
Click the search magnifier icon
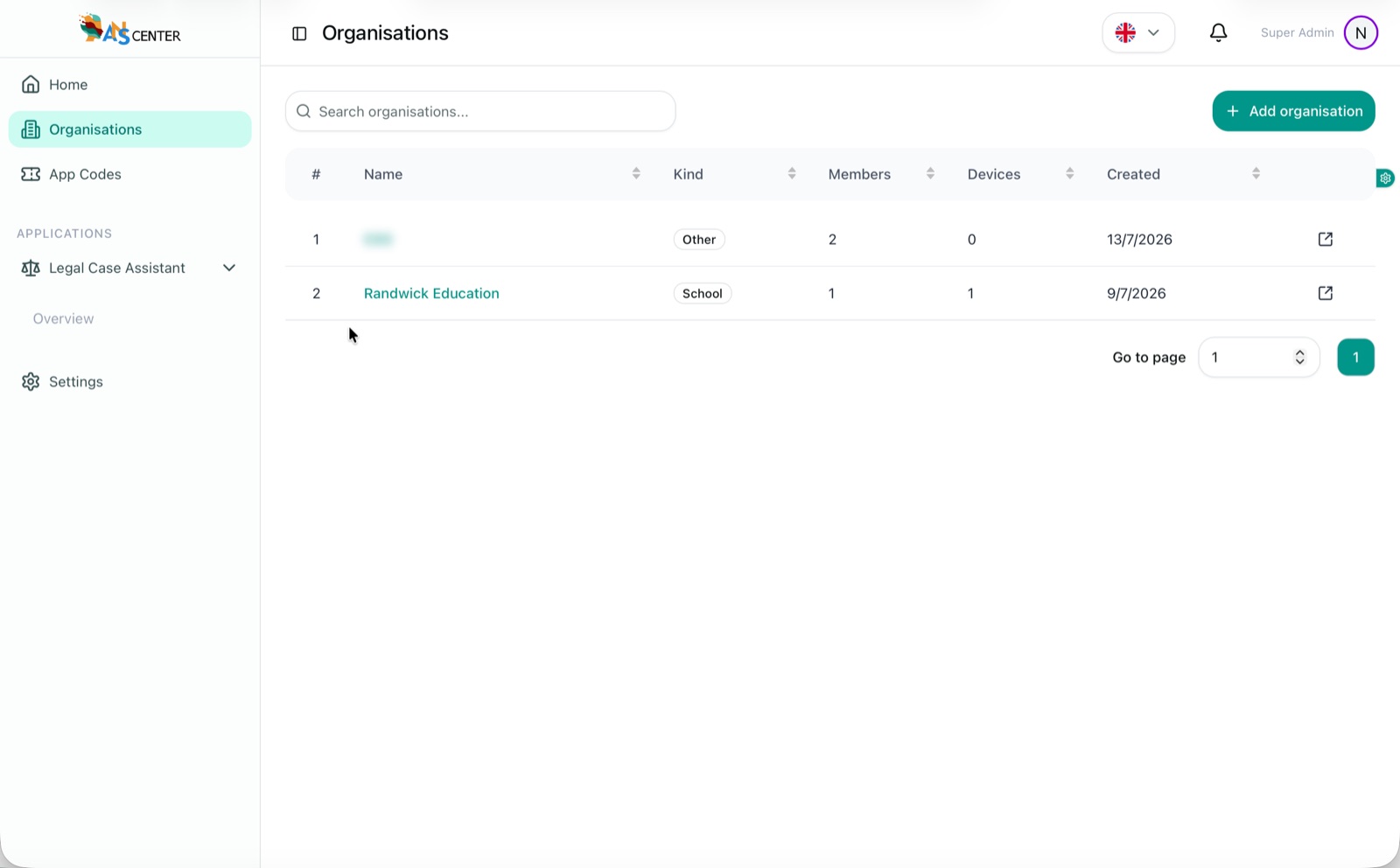coord(304,111)
